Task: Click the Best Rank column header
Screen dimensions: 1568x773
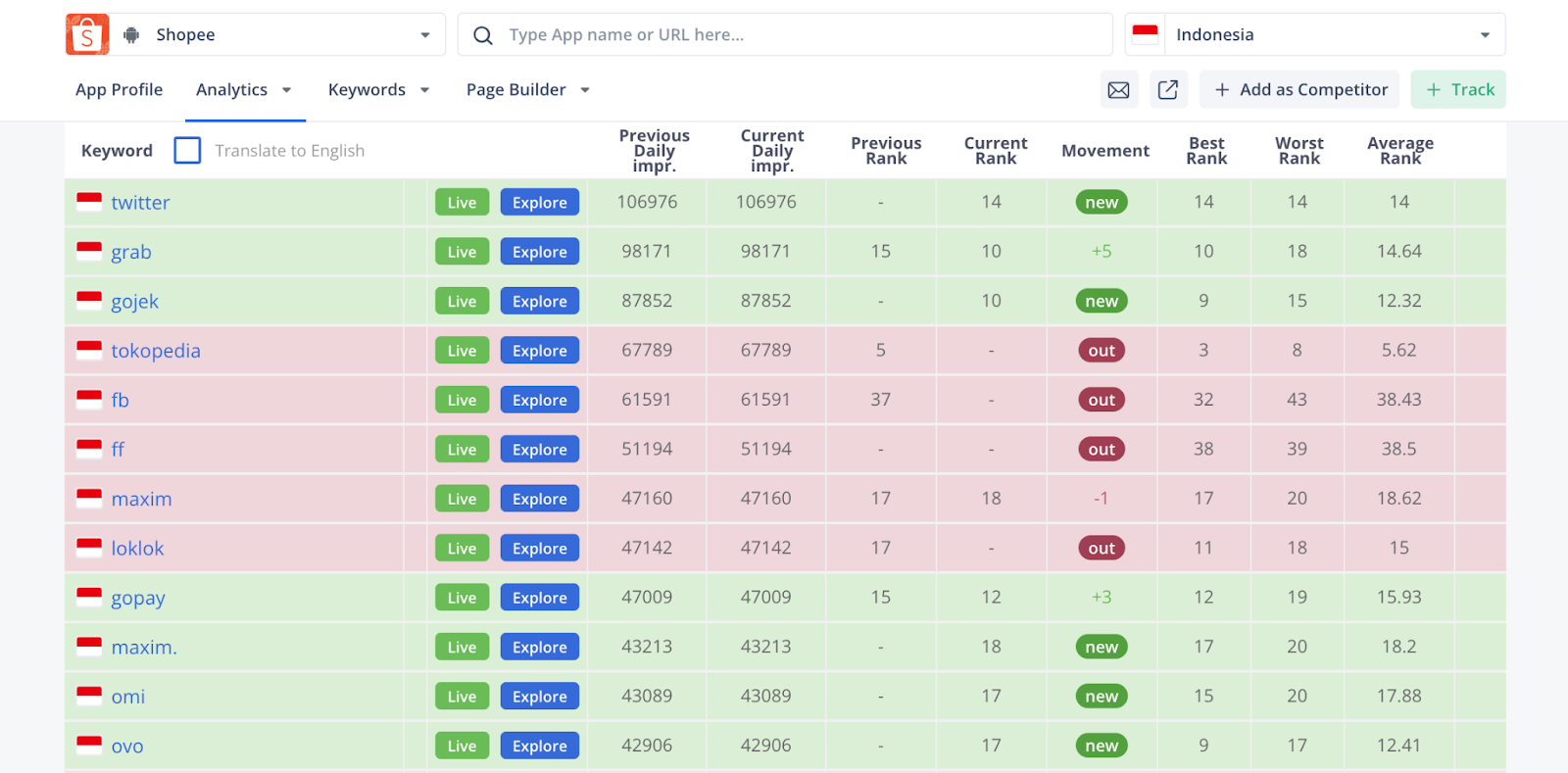Action: pyautogui.click(x=1206, y=151)
